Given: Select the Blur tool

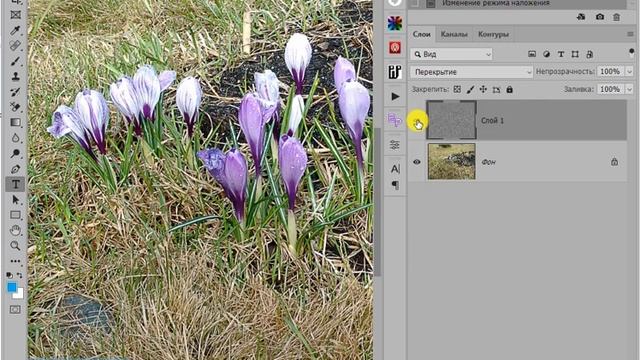Looking at the screenshot, I should coord(16,138).
